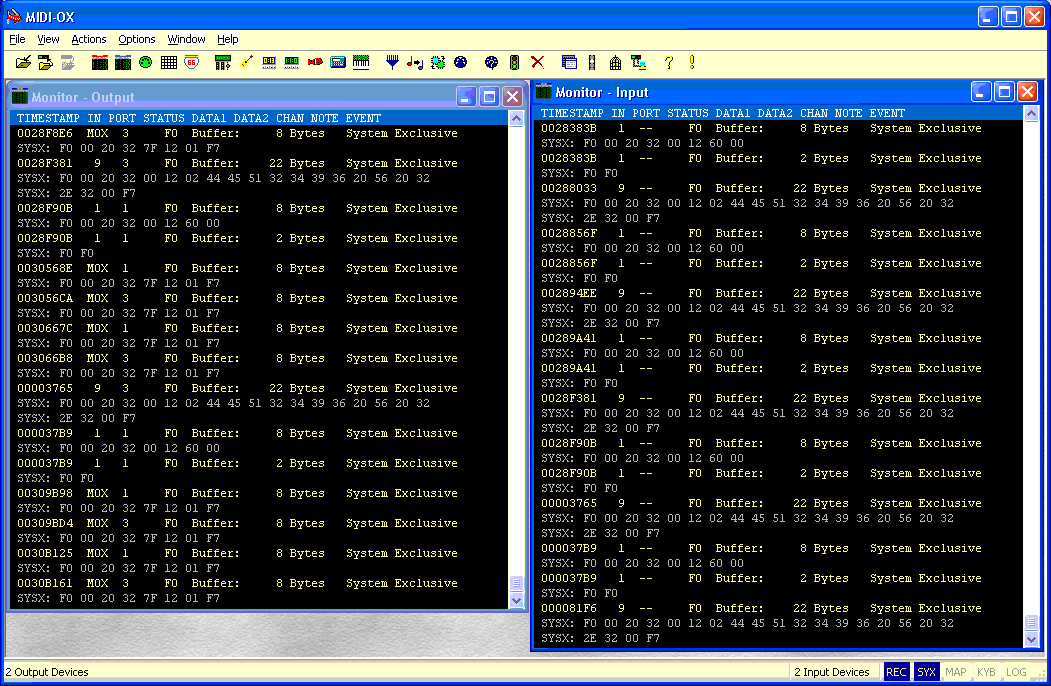Open the piano keyboard toolbar icon
The width and height of the screenshot is (1051, 686).
click(x=361, y=62)
